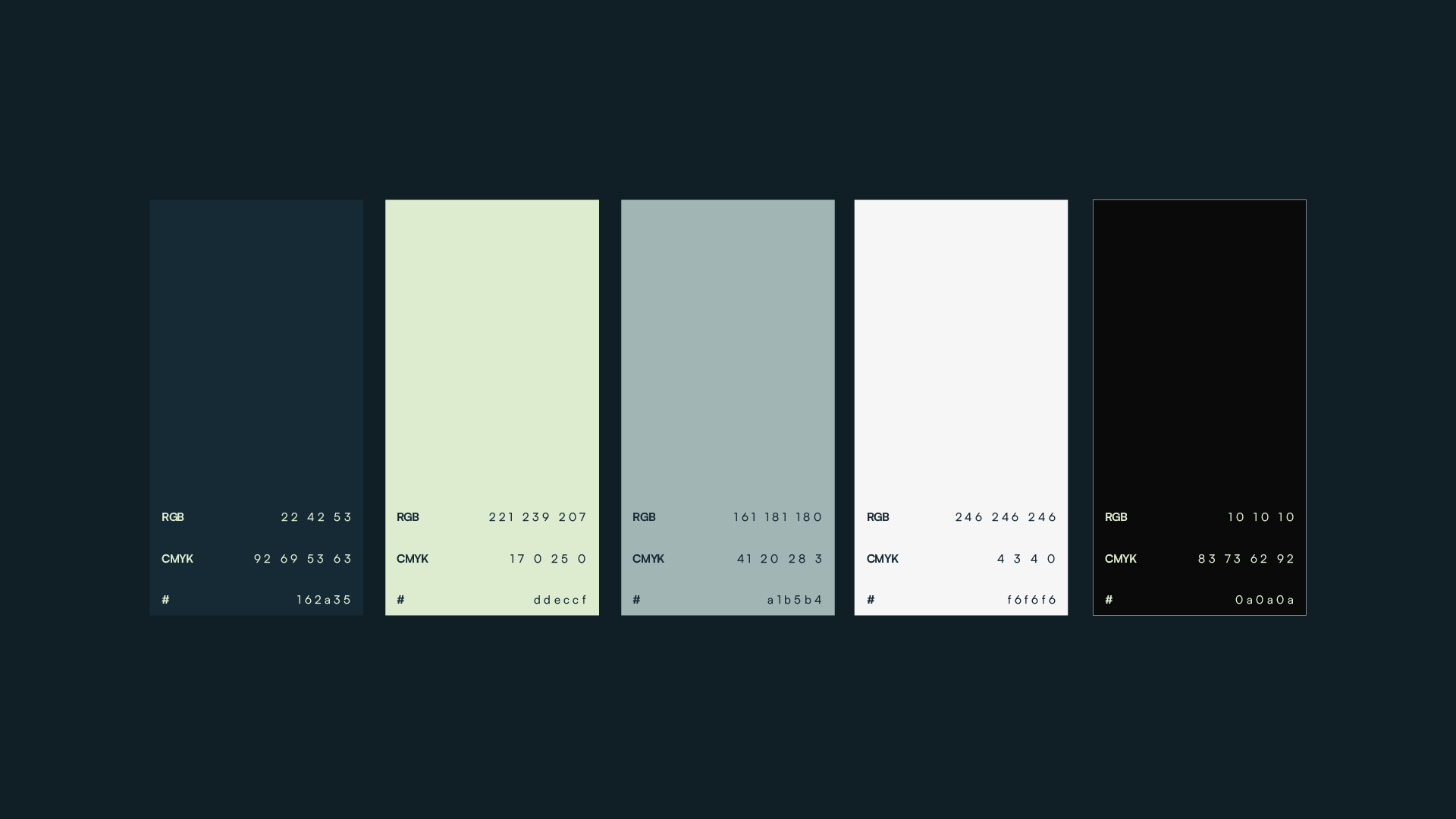
Task: Click RGB value 221 239 207
Action: (538, 517)
